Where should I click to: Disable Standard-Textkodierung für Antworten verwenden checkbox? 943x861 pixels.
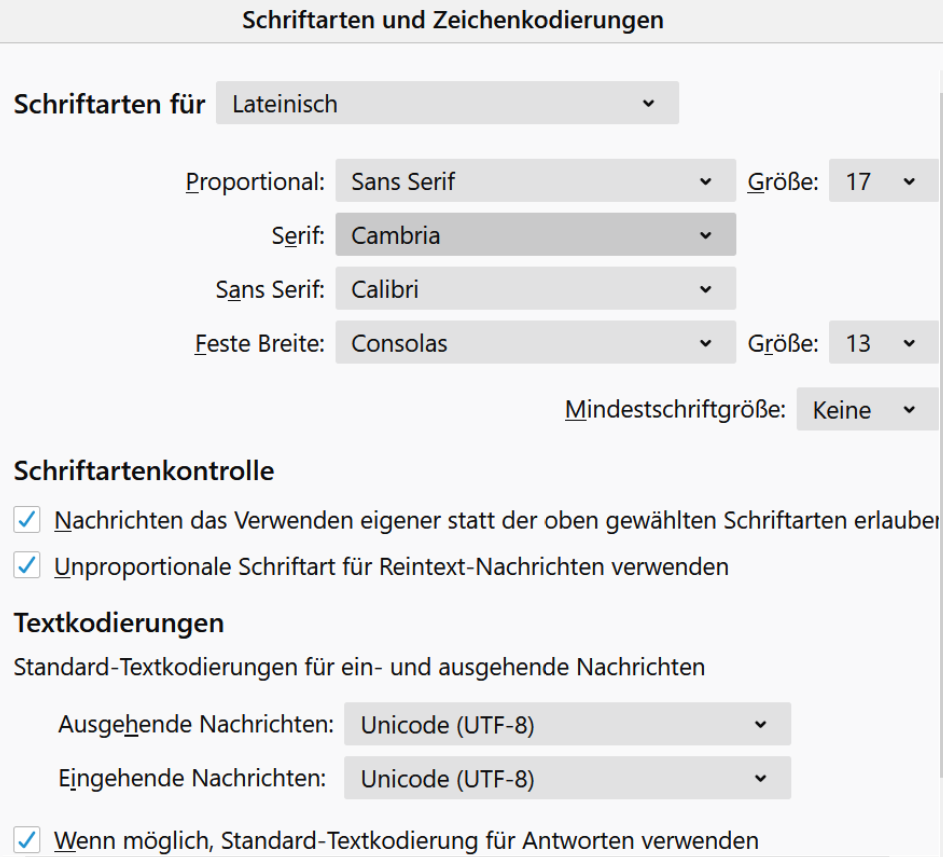click(x=27, y=840)
